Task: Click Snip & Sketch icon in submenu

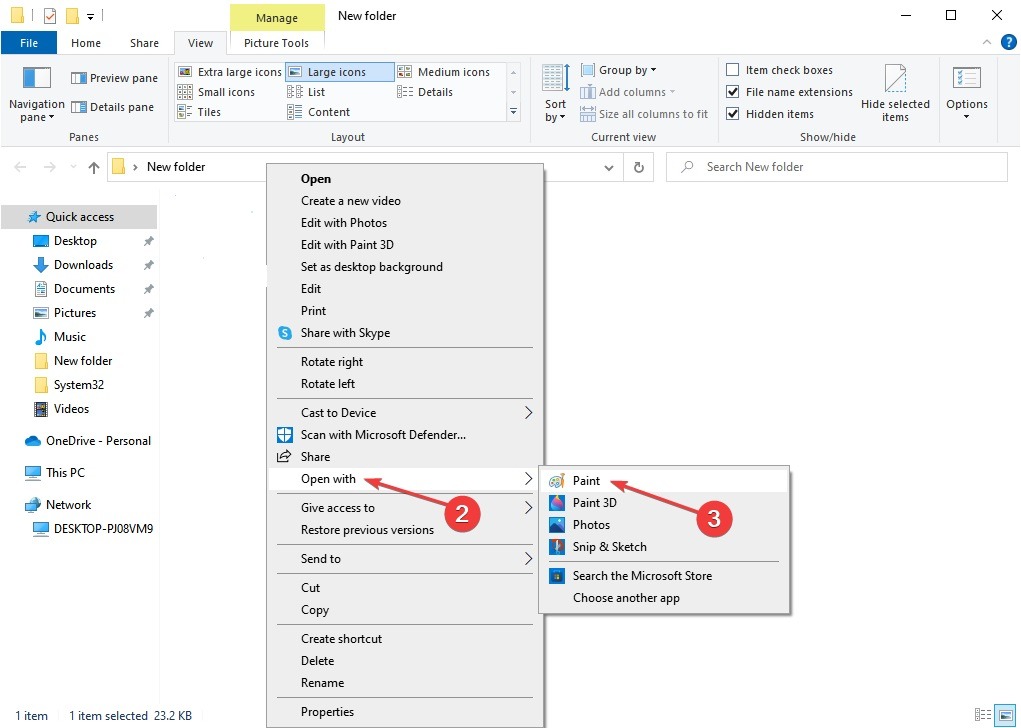Action: pos(557,547)
